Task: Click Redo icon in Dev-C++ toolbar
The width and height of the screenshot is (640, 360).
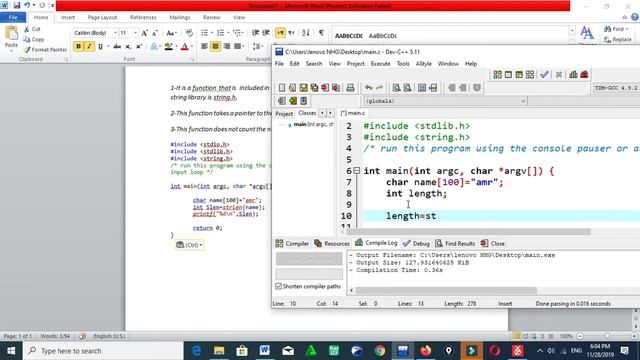Action: coord(380,88)
